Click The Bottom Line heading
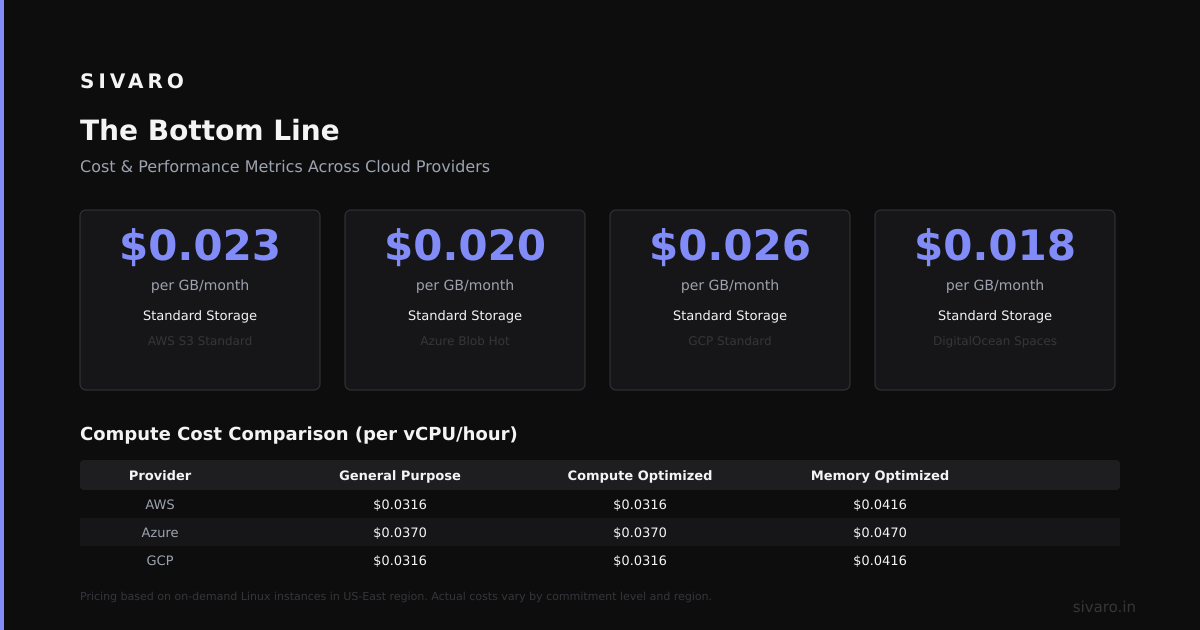Screen dimensions: 1200x630 pyautogui.click(x=209, y=130)
